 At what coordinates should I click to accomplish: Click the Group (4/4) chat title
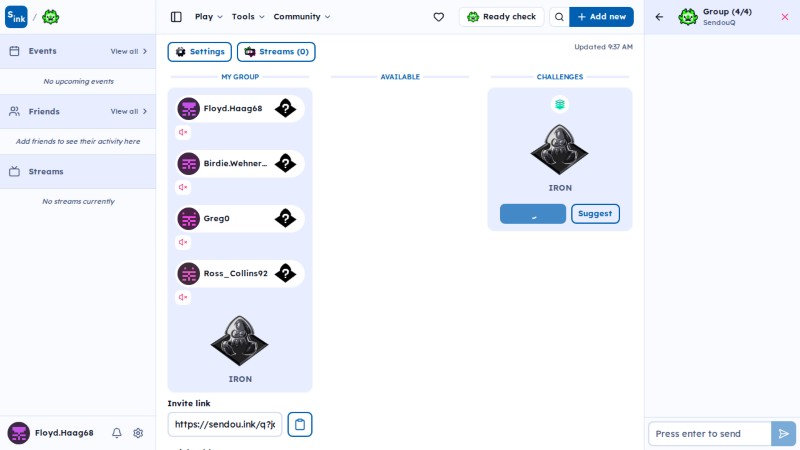(727, 12)
